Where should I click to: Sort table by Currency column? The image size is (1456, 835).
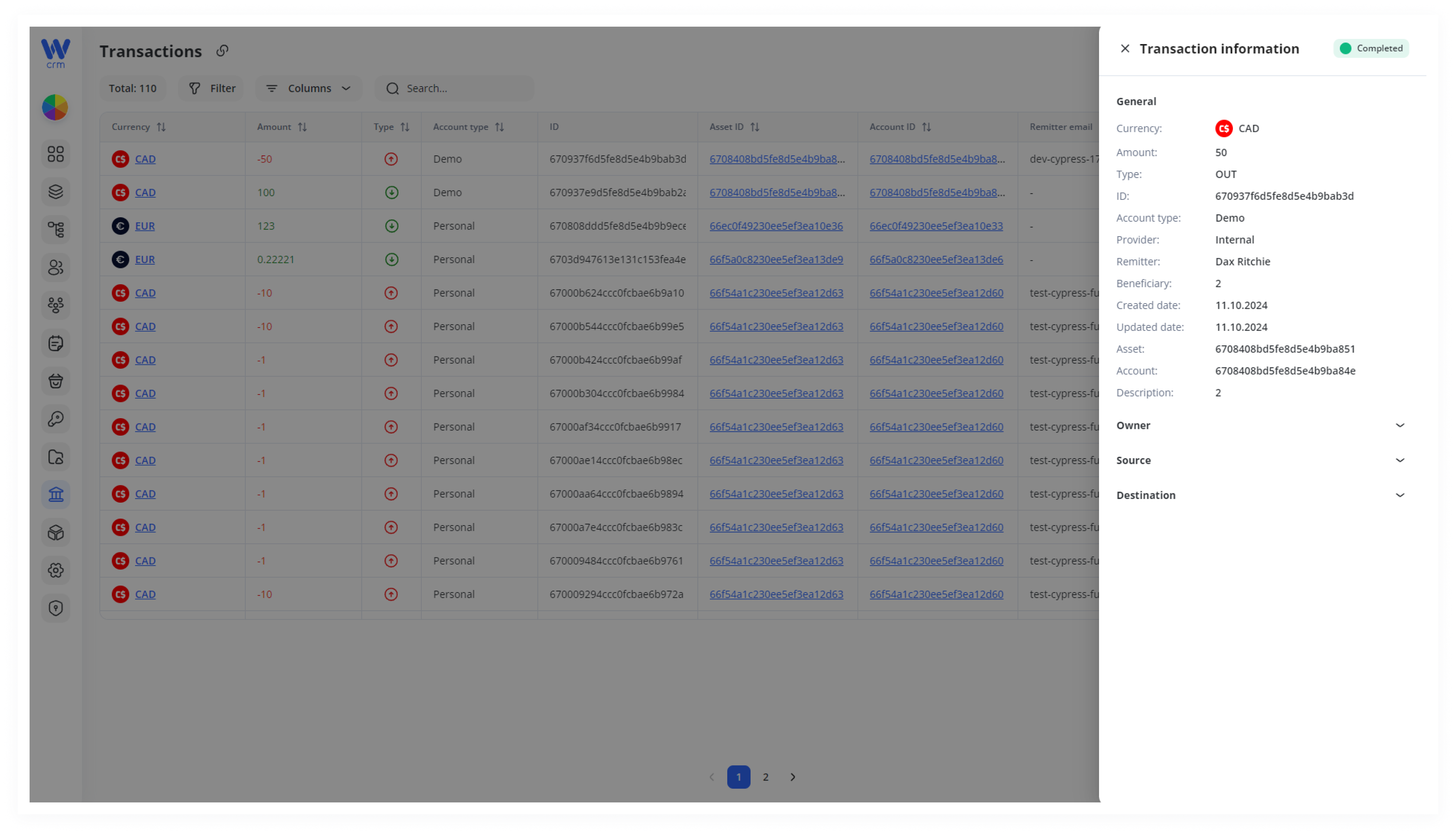click(161, 127)
